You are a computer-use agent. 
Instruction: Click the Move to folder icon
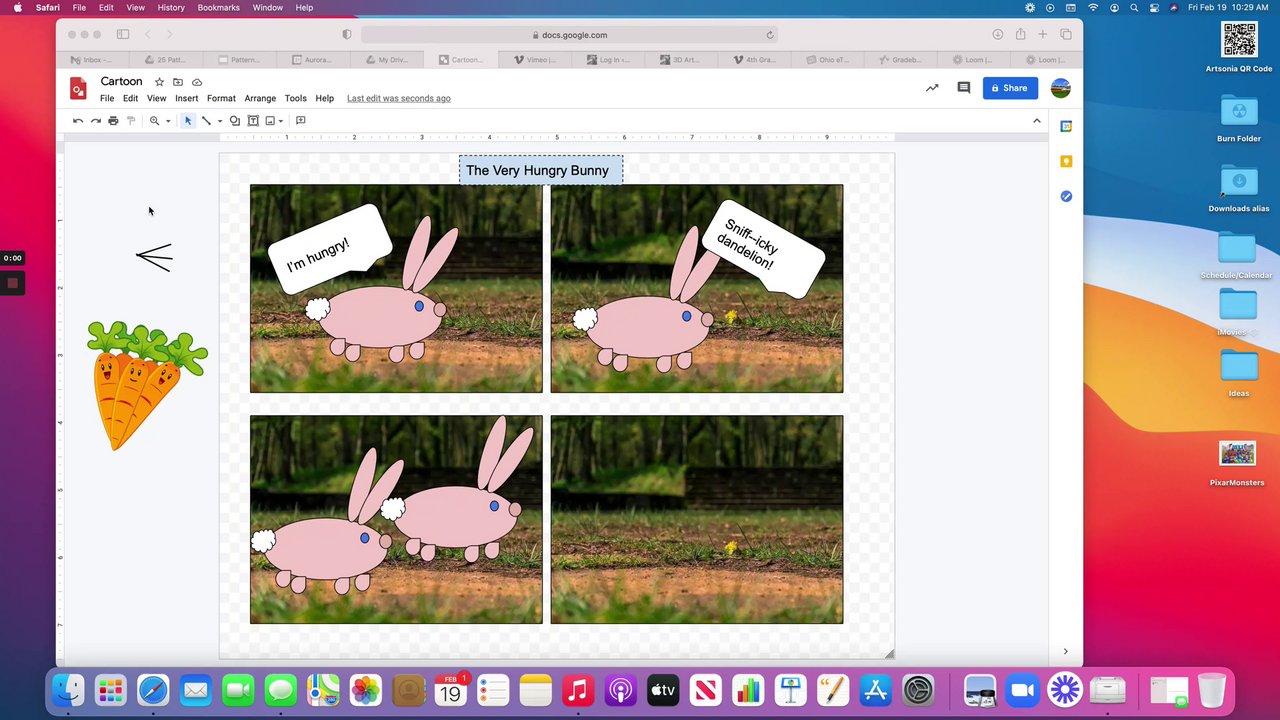(x=178, y=82)
